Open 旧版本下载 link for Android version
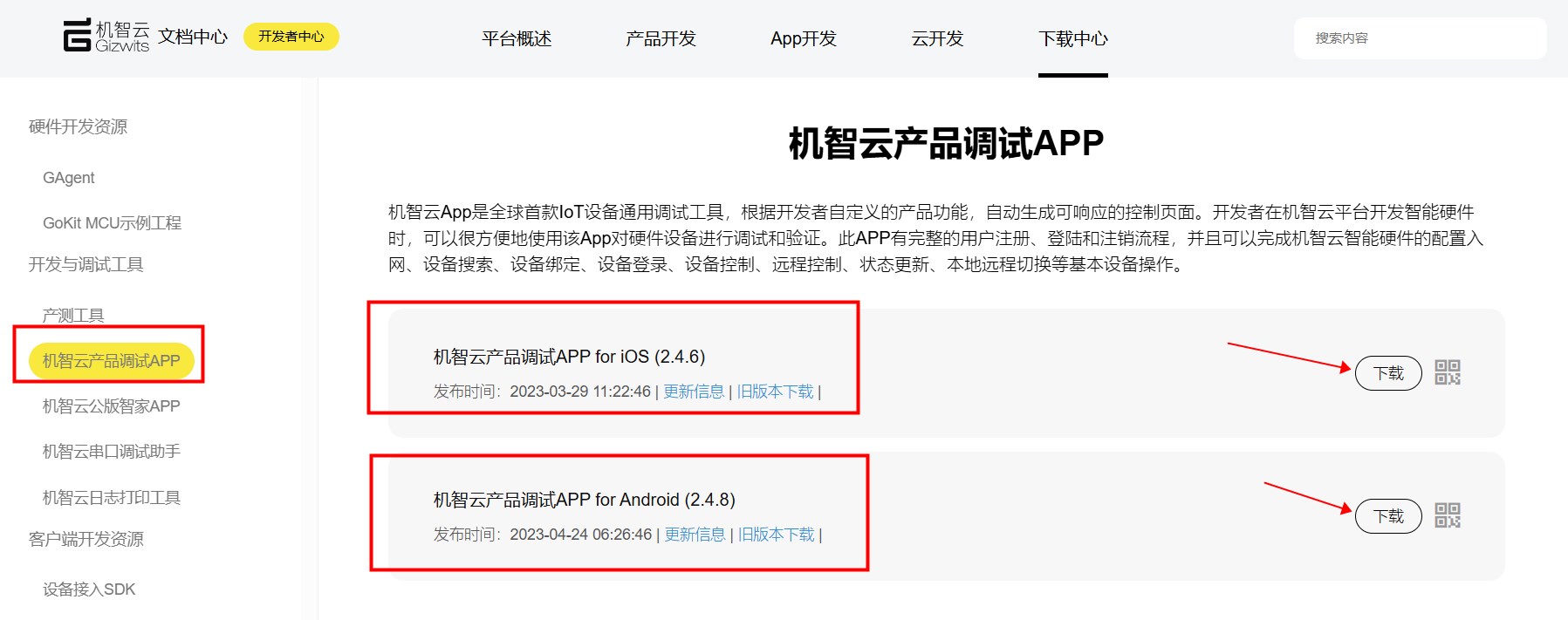Viewport: 1568px width, 620px height. pos(776,535)
